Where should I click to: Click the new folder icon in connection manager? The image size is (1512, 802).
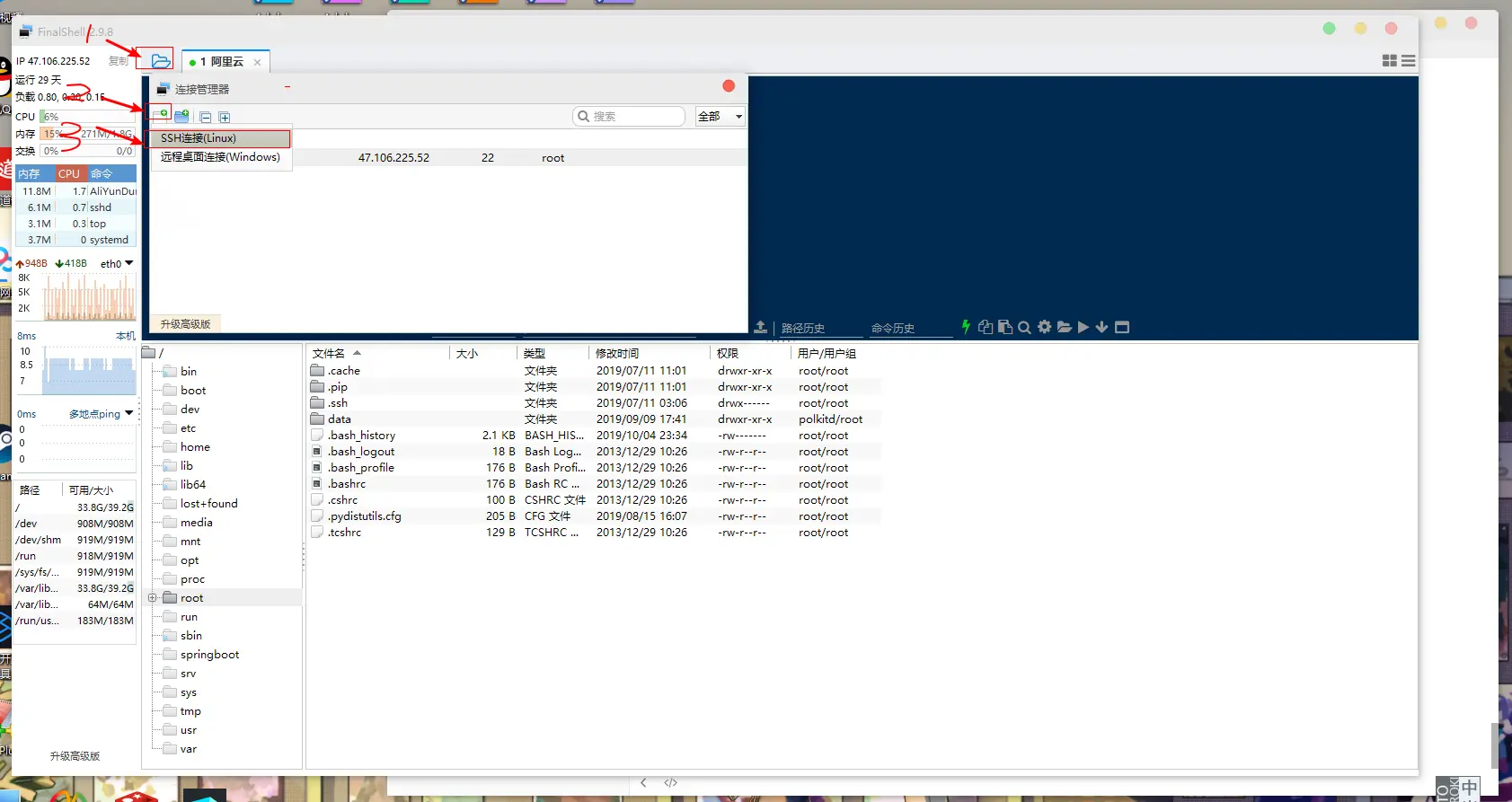tap(181, 117)
